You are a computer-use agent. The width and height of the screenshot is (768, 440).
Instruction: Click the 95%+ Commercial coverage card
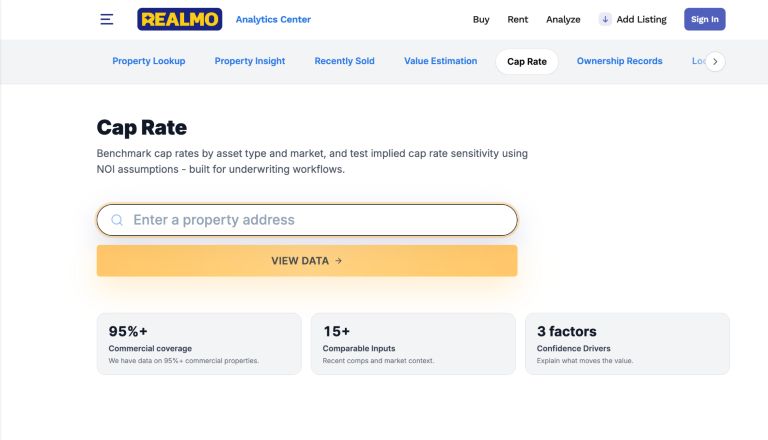(199, 344)
